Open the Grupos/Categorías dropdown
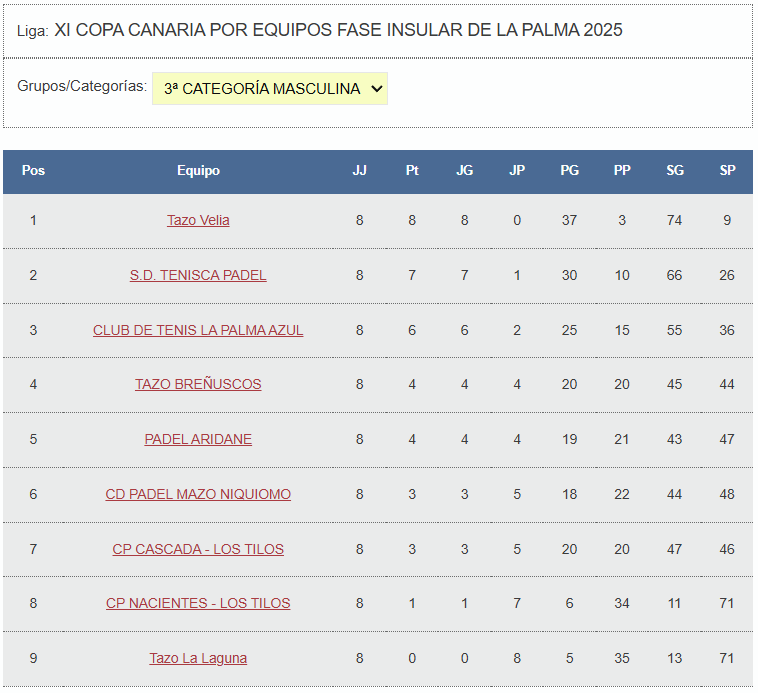 (x=270, y=89)
